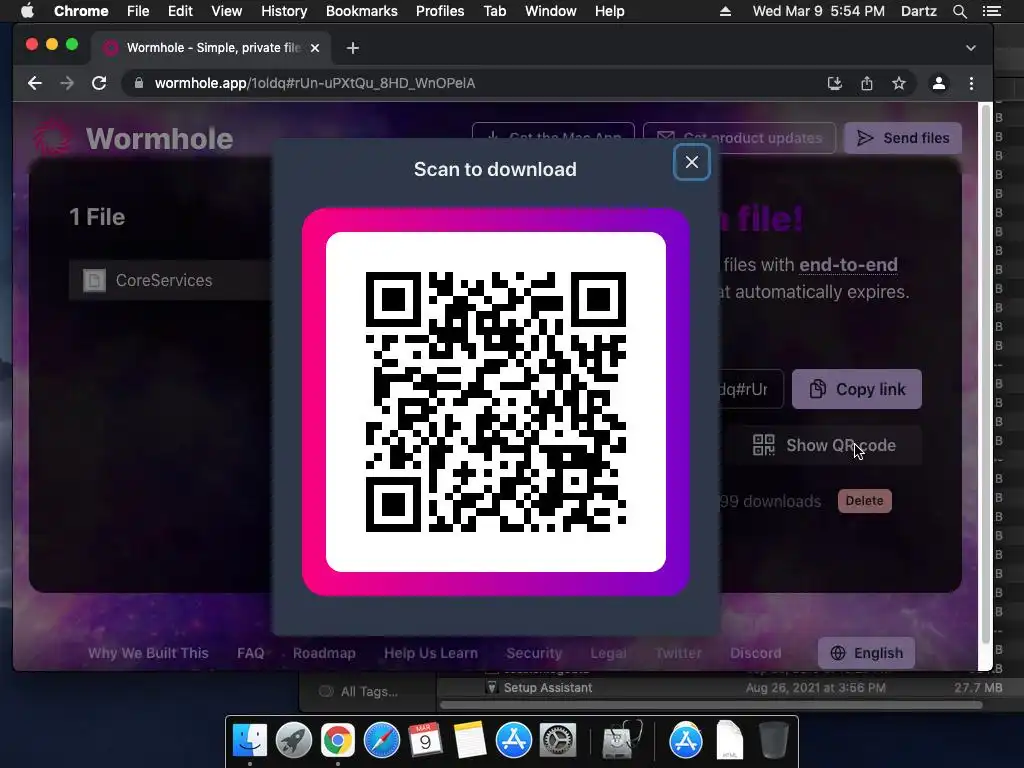Open the Edit menu
The image size is (1024, 768).
click(180, 11)
